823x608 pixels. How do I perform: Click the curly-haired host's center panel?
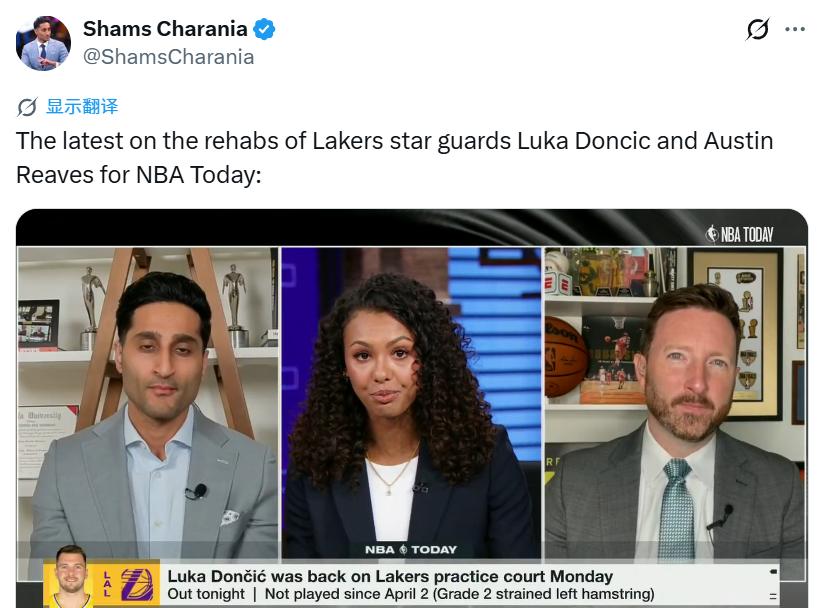coord(412,403)
